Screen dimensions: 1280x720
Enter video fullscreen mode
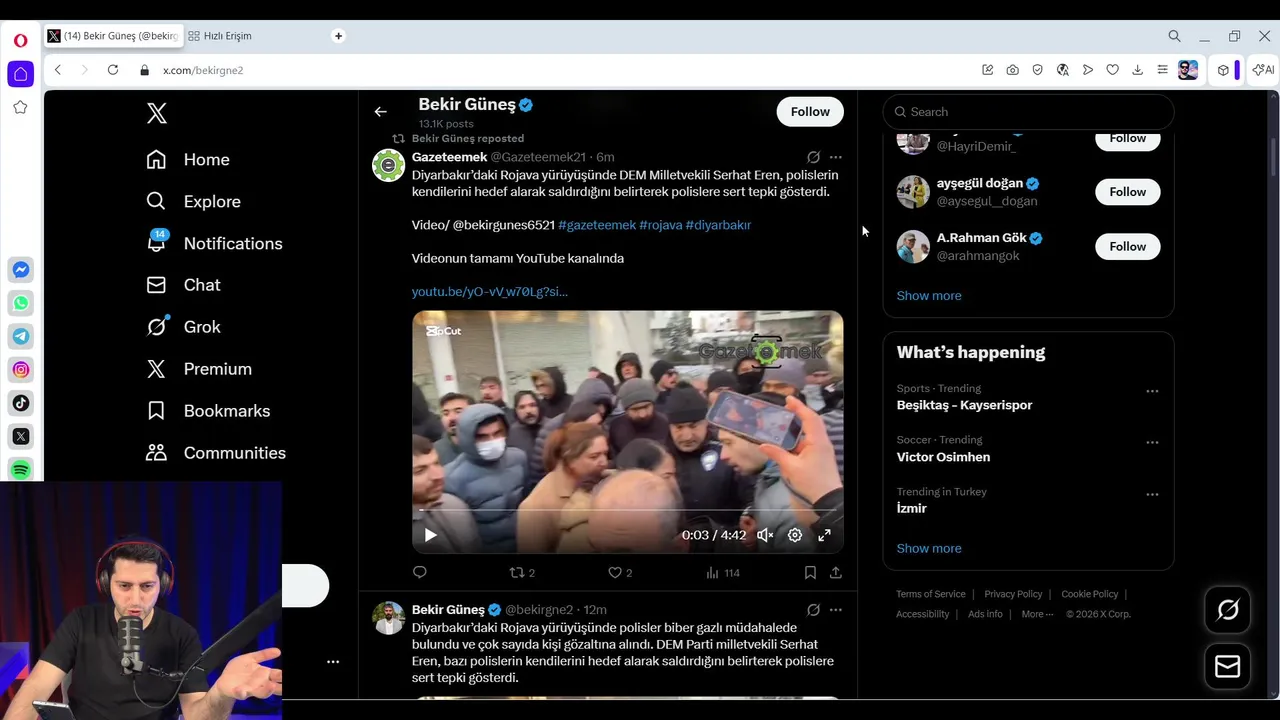click(824, 535)
